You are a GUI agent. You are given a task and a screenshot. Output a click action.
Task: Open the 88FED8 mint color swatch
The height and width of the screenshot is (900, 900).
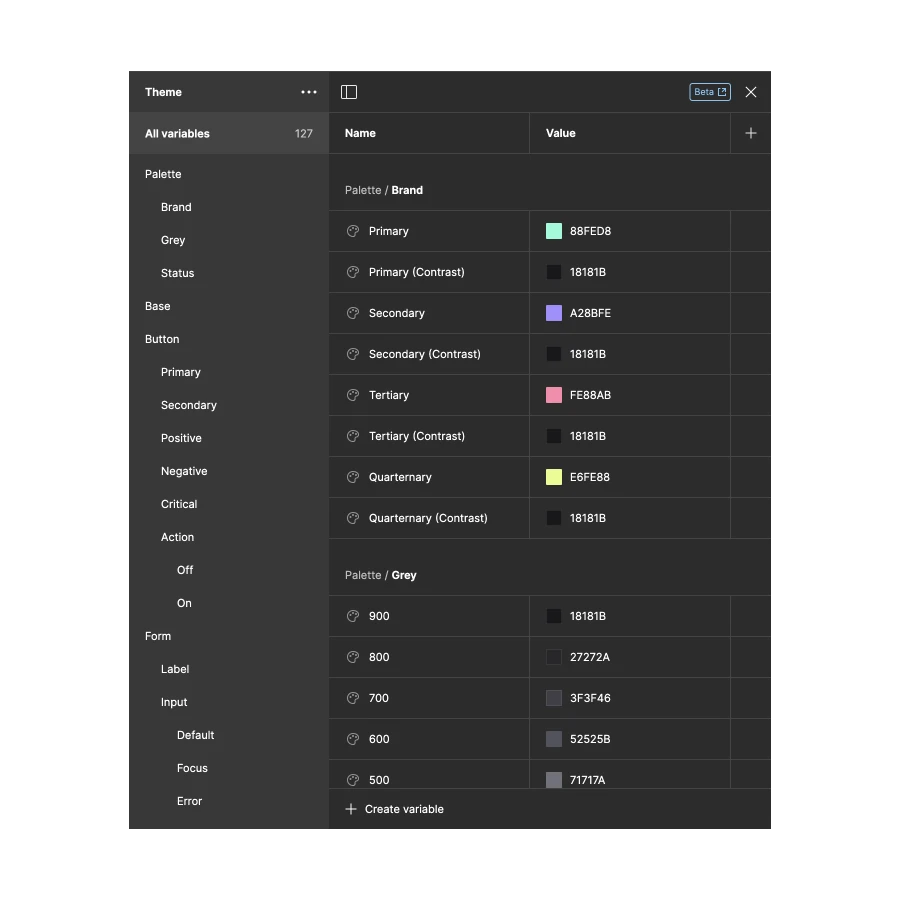click(554, 231)
